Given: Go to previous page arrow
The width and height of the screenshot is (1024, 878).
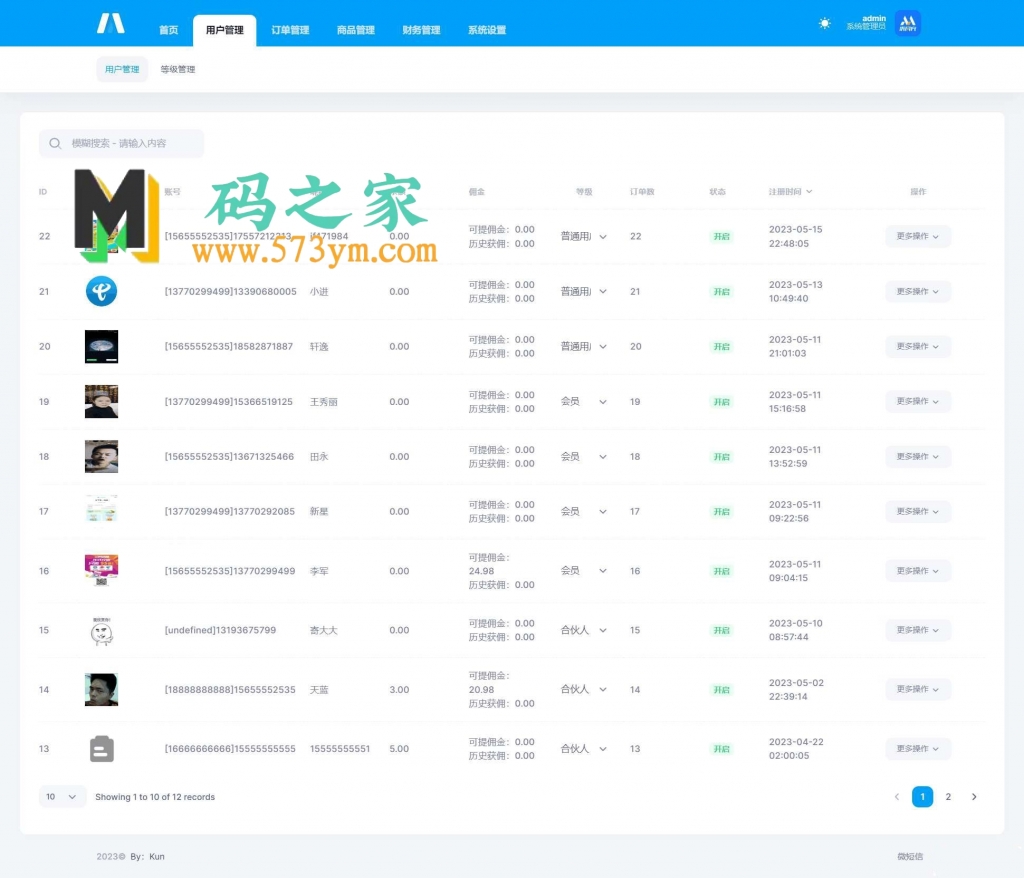Looking at the screenshot, I should tap(897, 796).
